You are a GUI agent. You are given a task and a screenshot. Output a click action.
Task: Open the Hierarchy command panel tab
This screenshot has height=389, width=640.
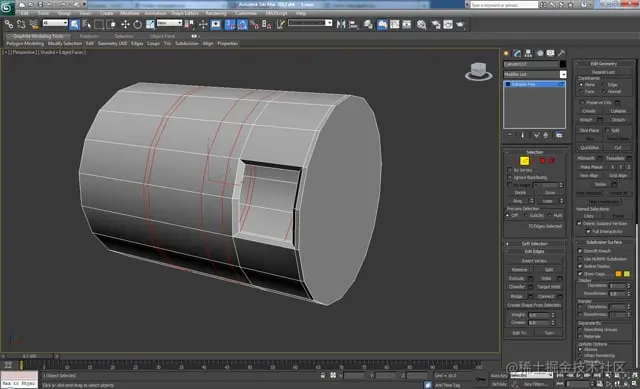[x=528, y=53]
